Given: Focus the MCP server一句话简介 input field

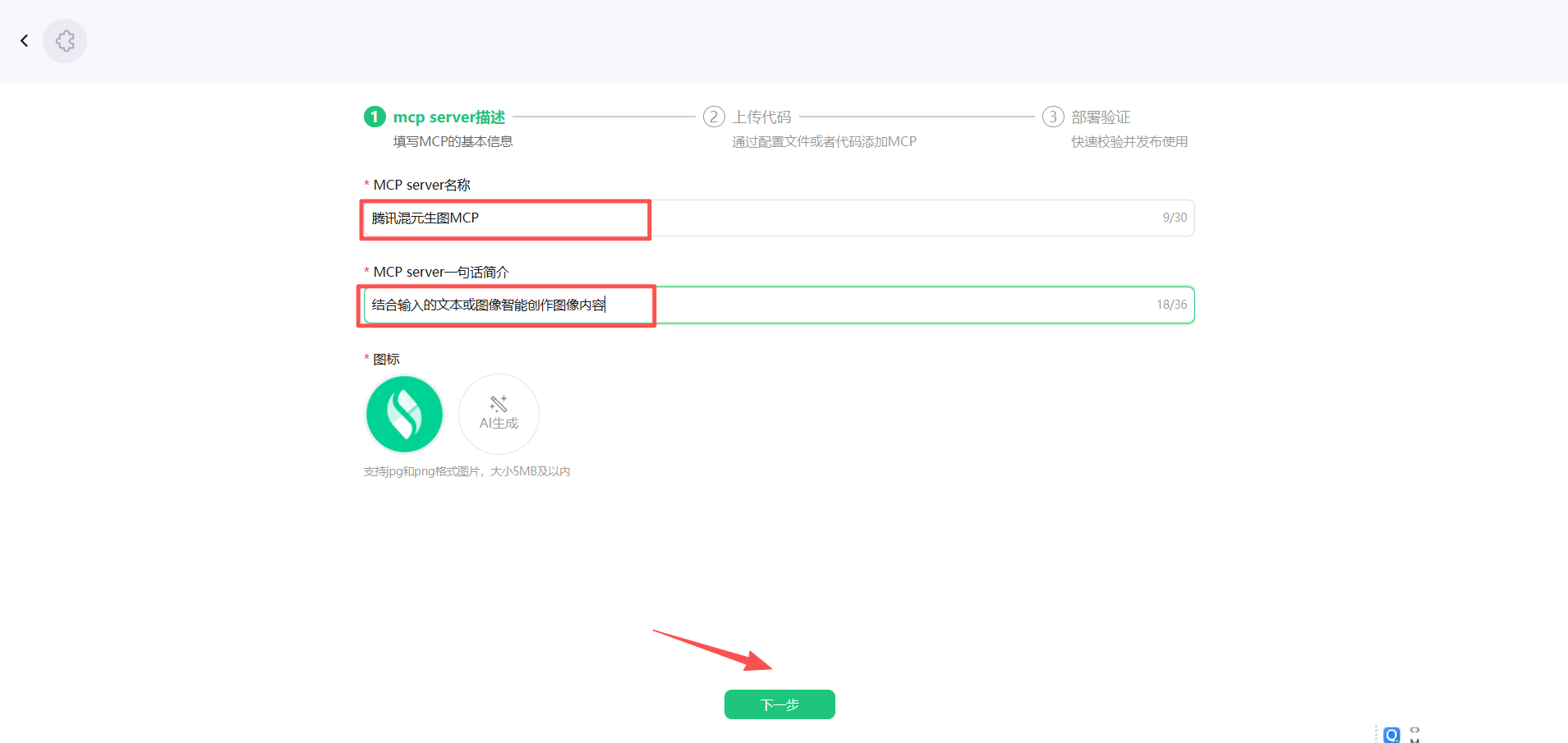Looking at the screenshot, I should click(x=779, y=305).
